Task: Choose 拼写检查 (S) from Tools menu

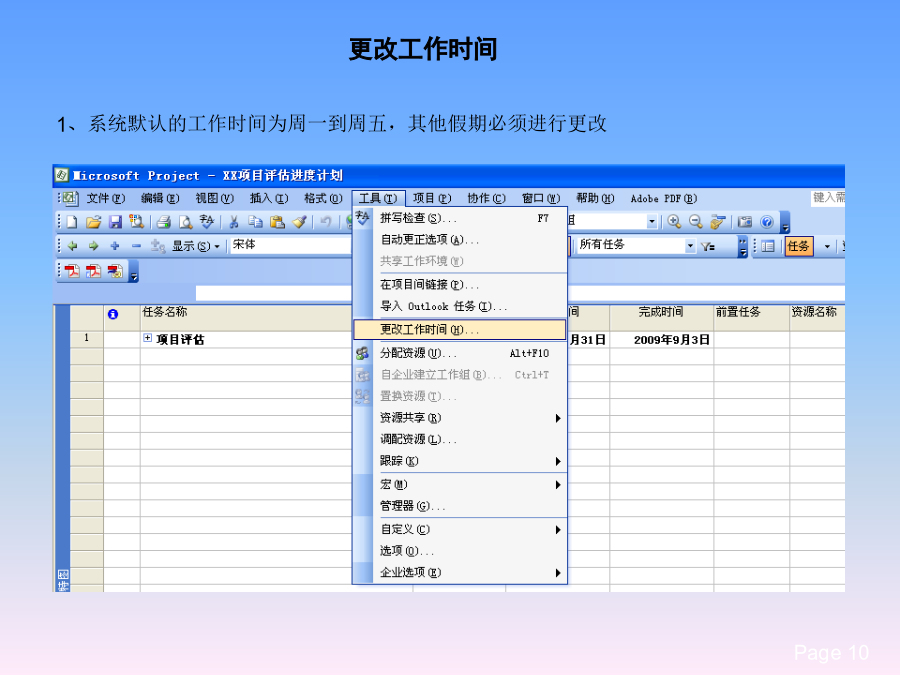Action: coord(460,218)
